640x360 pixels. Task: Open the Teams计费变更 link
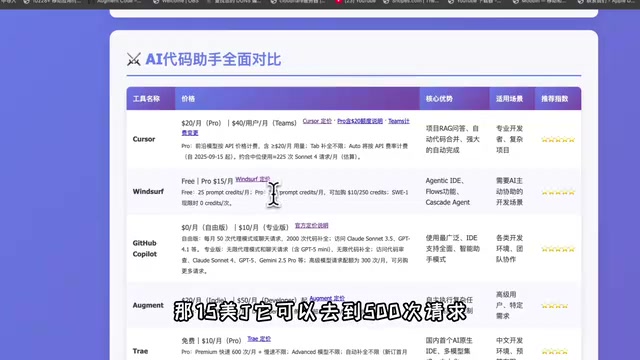tap(399, 121)
